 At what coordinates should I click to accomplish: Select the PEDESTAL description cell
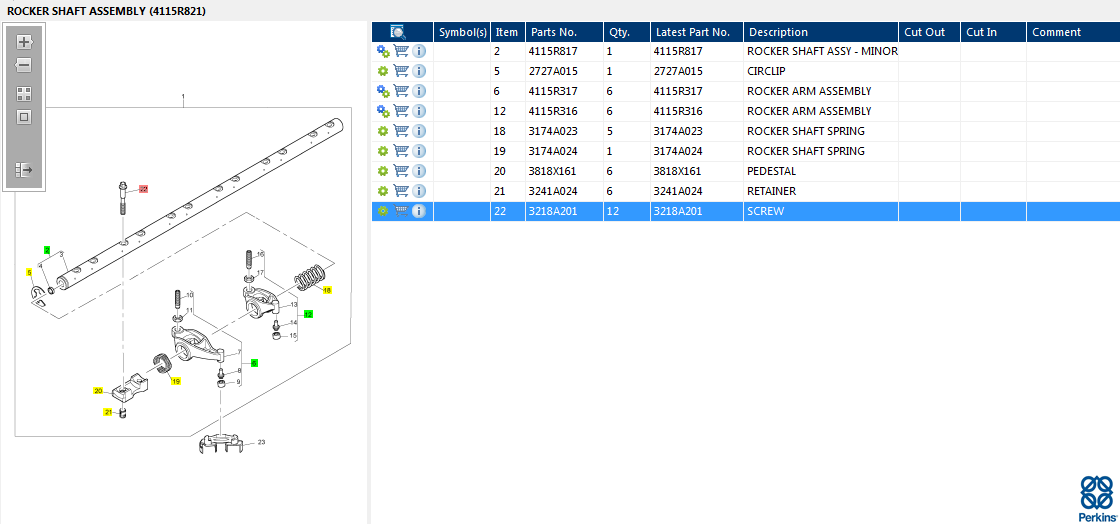coord(821,171)
